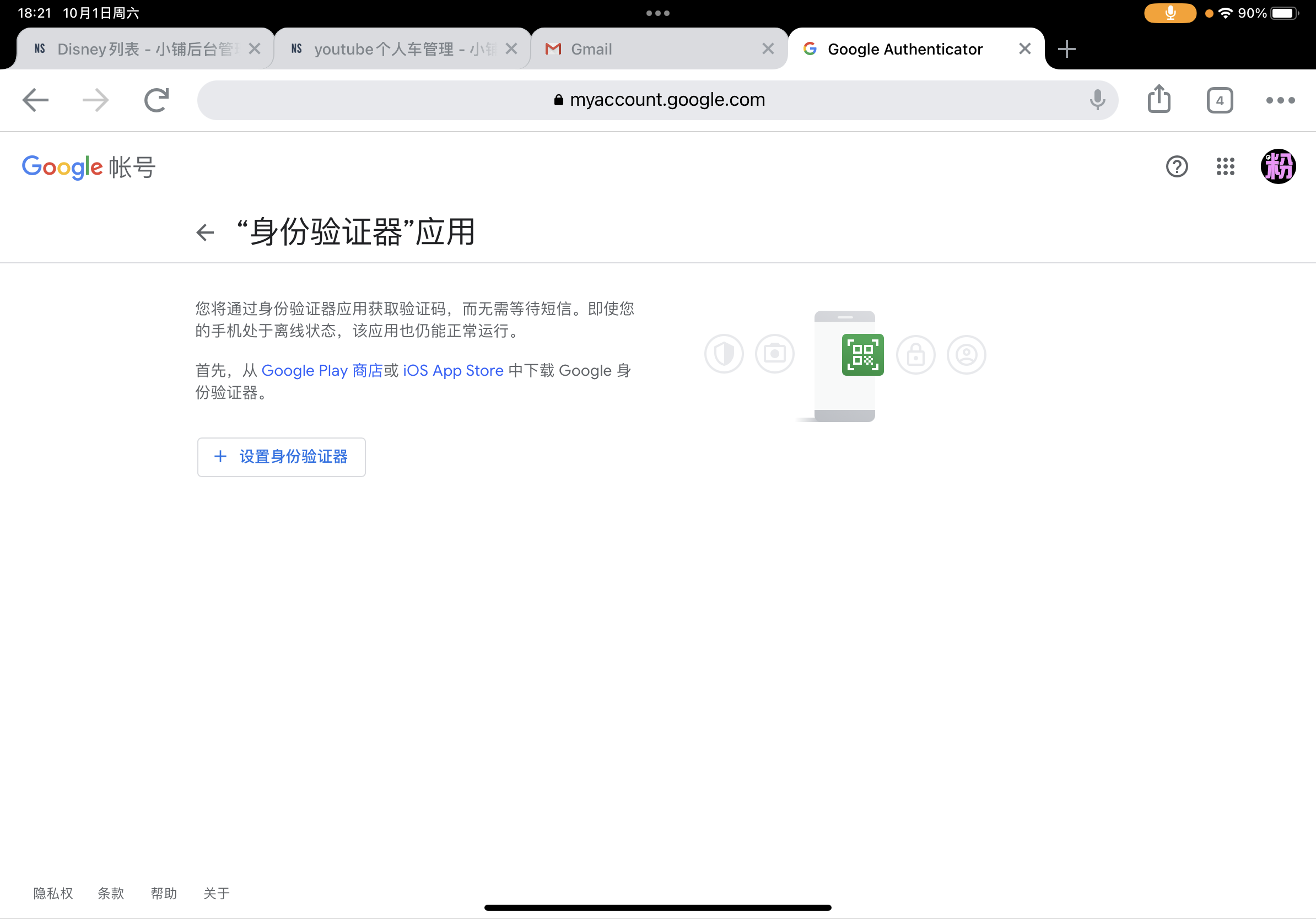Reload the current page
This screenshot has width=1316, height=919.
(157, 100)
